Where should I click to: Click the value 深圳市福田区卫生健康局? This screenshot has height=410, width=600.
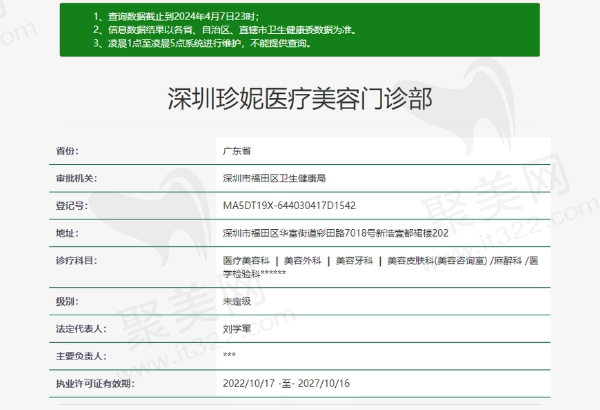(274, 178)
